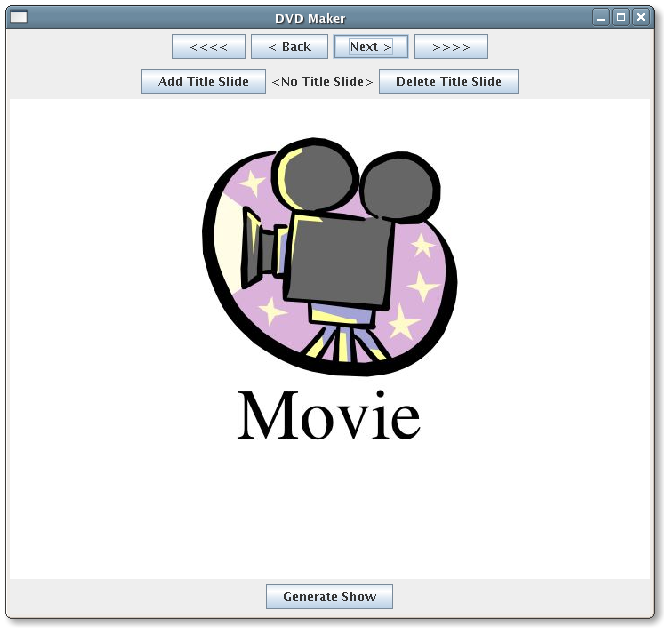This screenshot has width=664, height=628.
Task: Click the movie camera slide image
Action: tap(329, 256)
